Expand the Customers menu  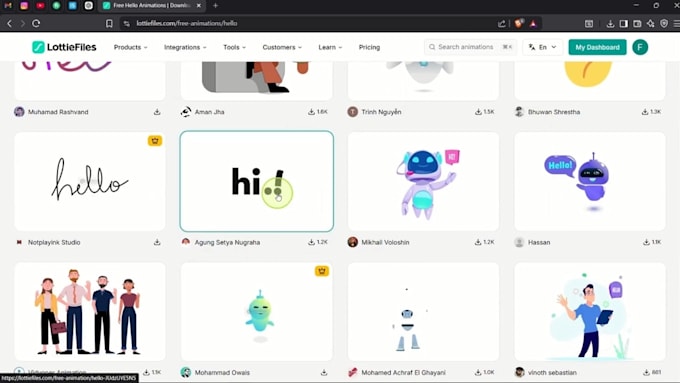point(282,47)
